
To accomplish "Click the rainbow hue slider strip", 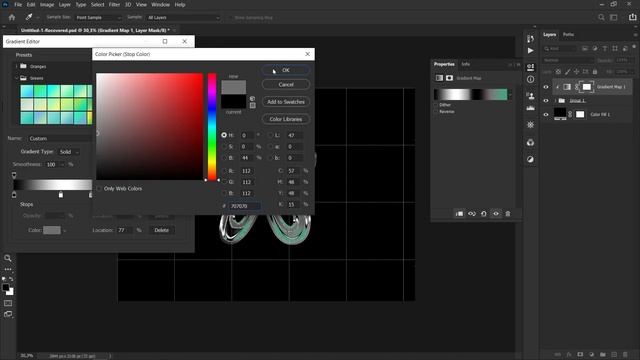I will [x=212, y=127].
